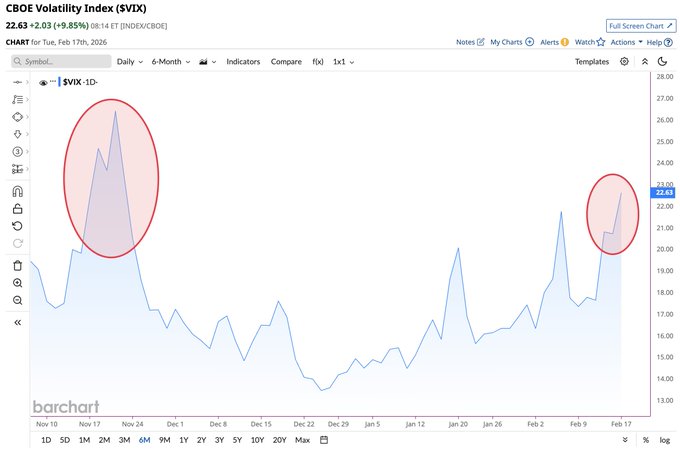Click the zoom out magnifier icon
Viewport: 680px width, 453px height.
(17, 300)
